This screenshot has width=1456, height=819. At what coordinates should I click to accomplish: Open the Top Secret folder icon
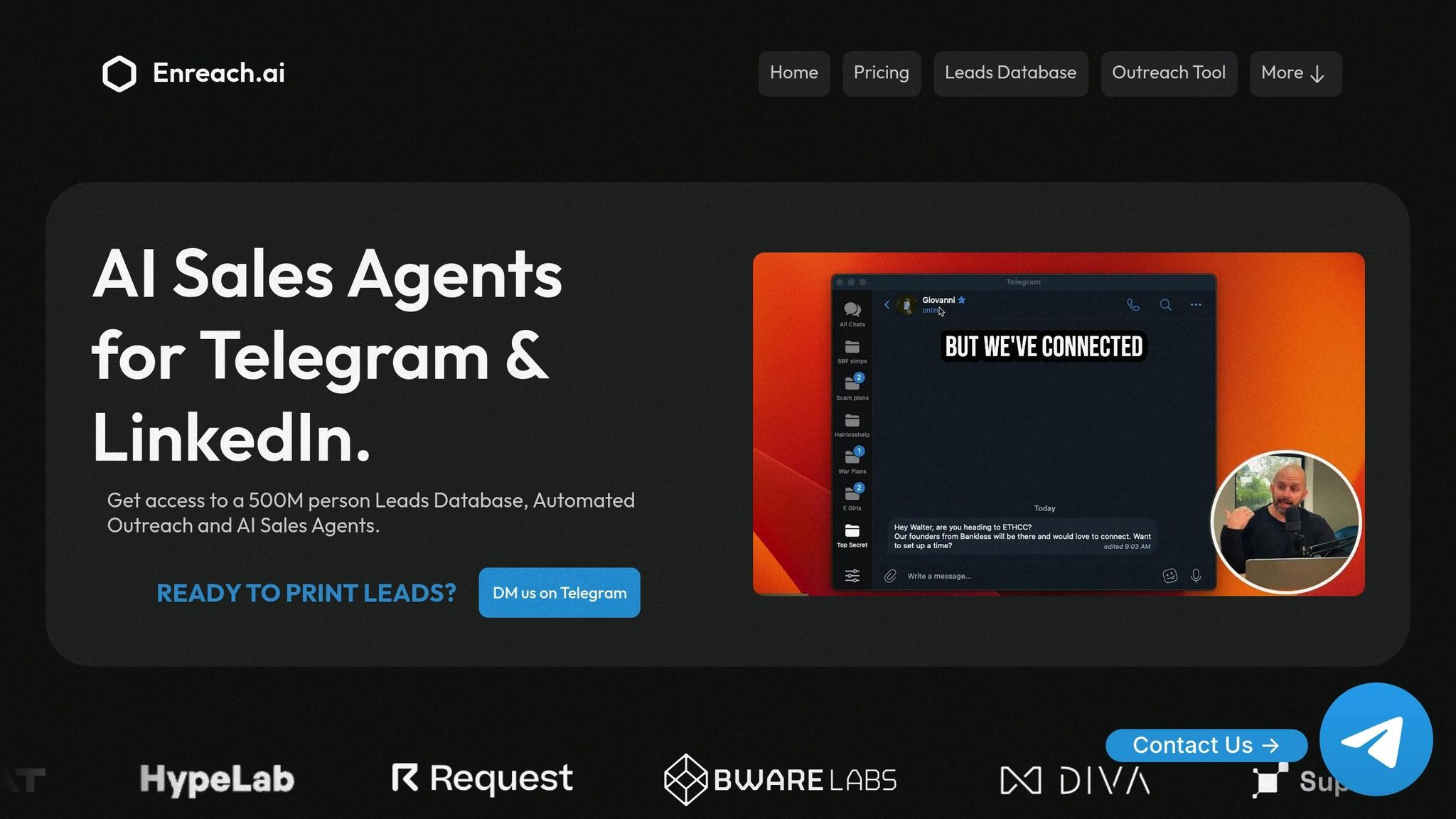pos(852,531)
